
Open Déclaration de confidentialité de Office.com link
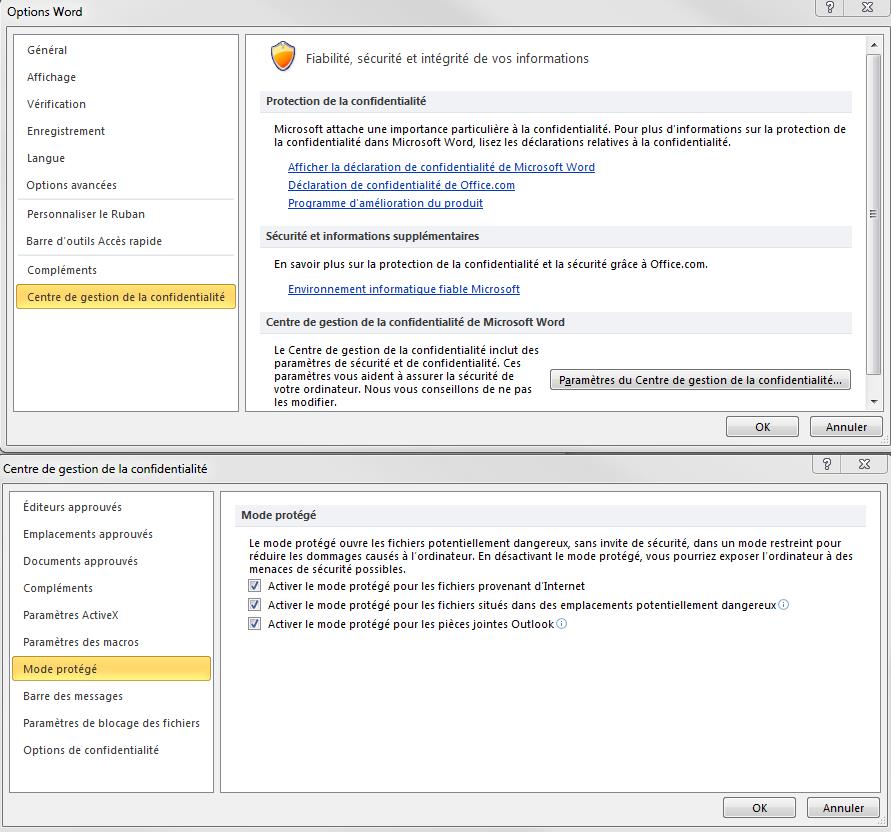click(x=401, y=185)
